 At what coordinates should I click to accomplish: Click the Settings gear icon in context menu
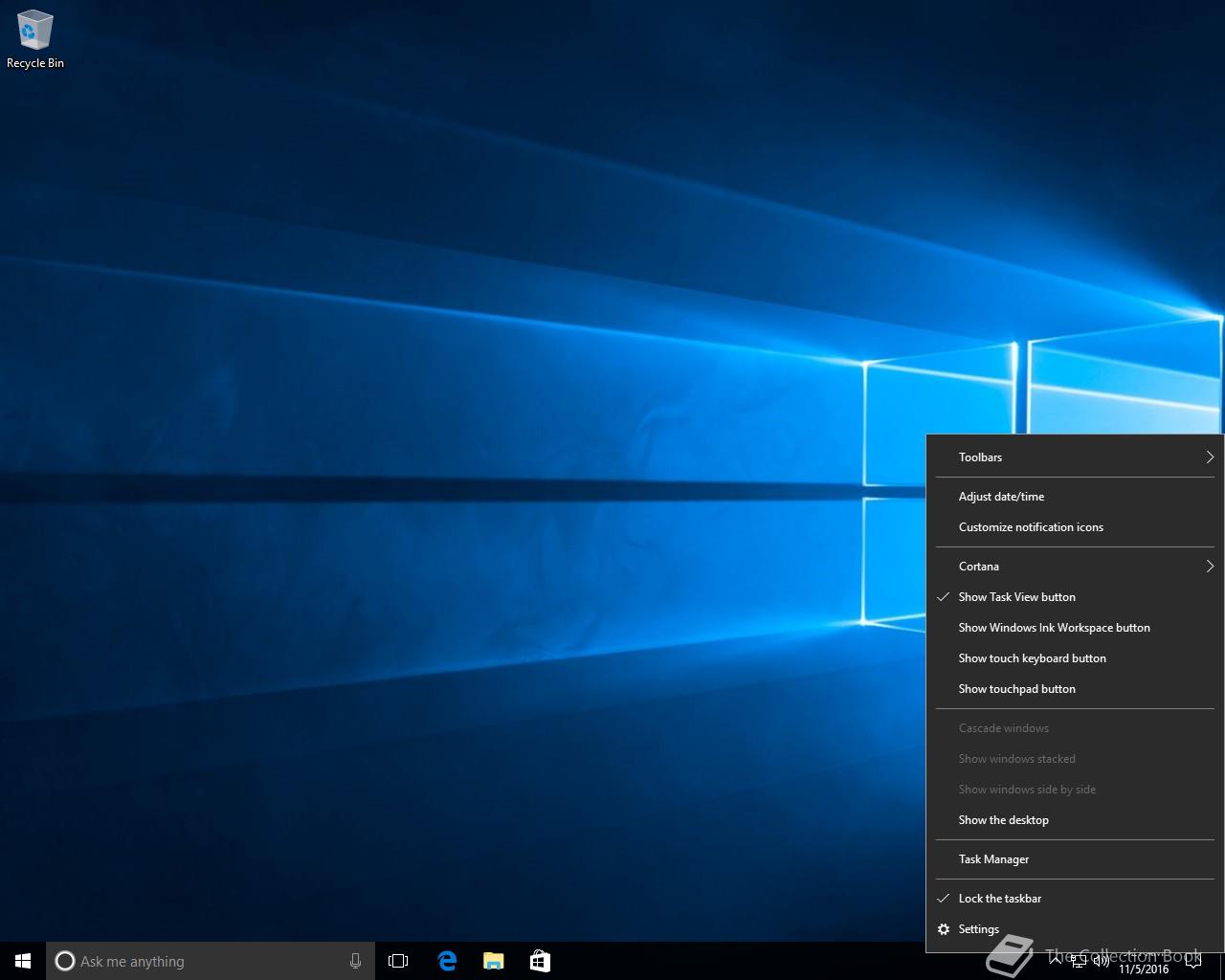[x=944, y=929]
